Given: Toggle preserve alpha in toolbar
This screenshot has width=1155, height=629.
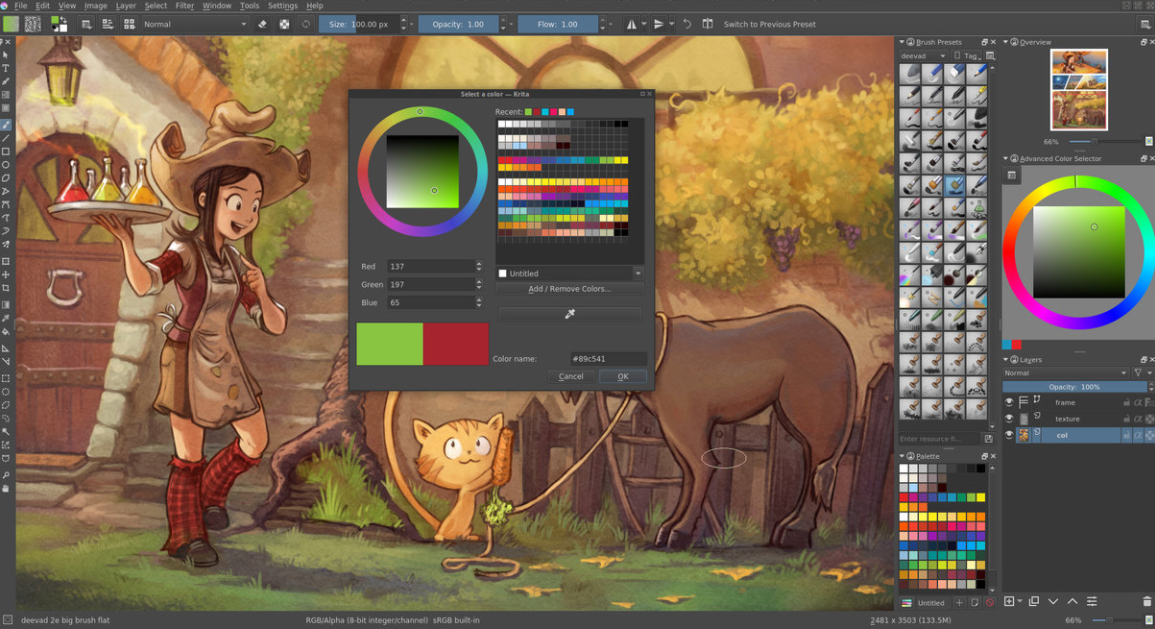Looking at the screenshot, I should [x=284, y=24].
